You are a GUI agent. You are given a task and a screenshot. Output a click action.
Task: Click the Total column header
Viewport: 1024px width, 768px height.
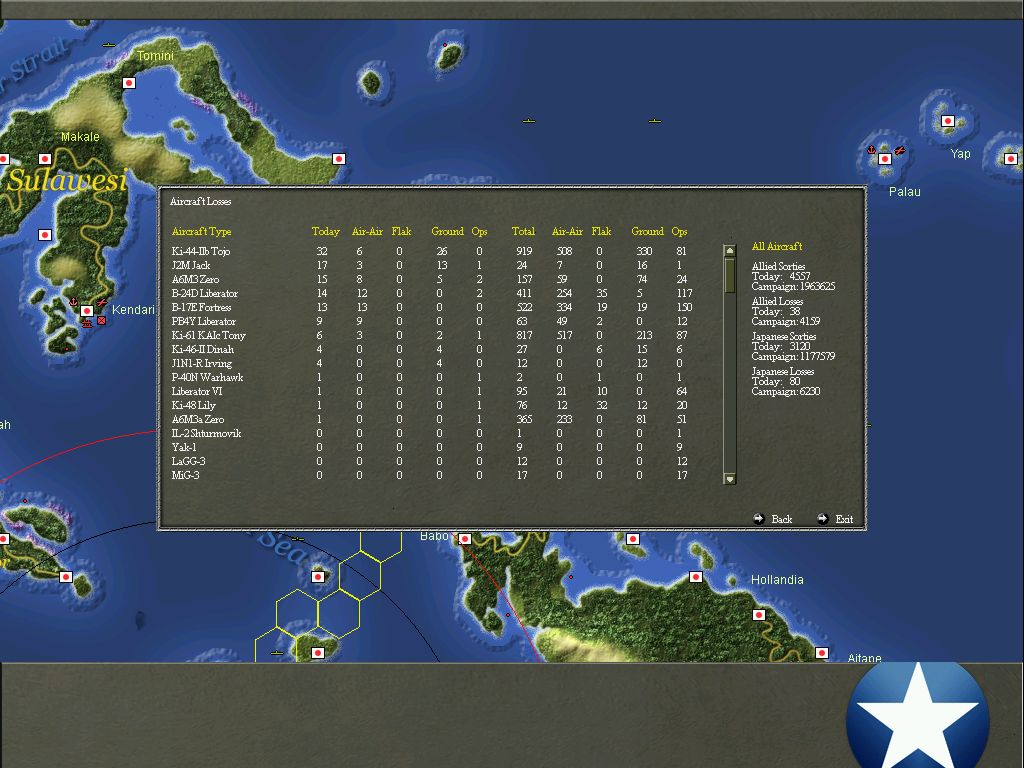tap(522, 231)
